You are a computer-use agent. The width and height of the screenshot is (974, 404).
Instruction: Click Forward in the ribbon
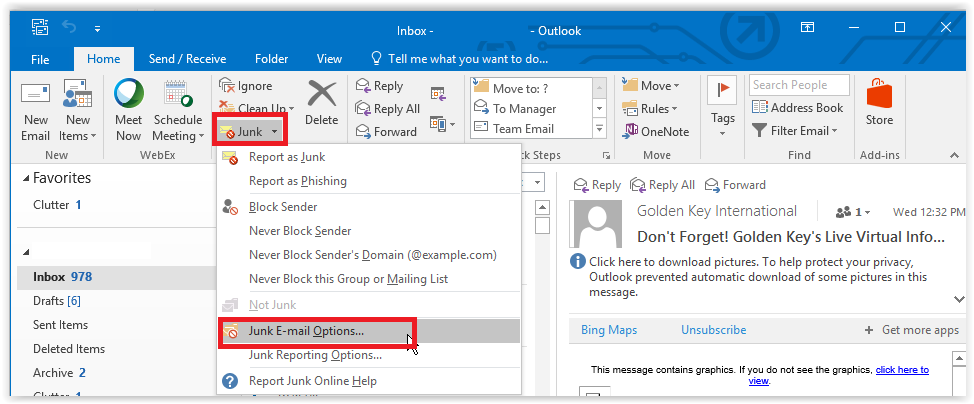pyautogui.click(x=386, y=132)
